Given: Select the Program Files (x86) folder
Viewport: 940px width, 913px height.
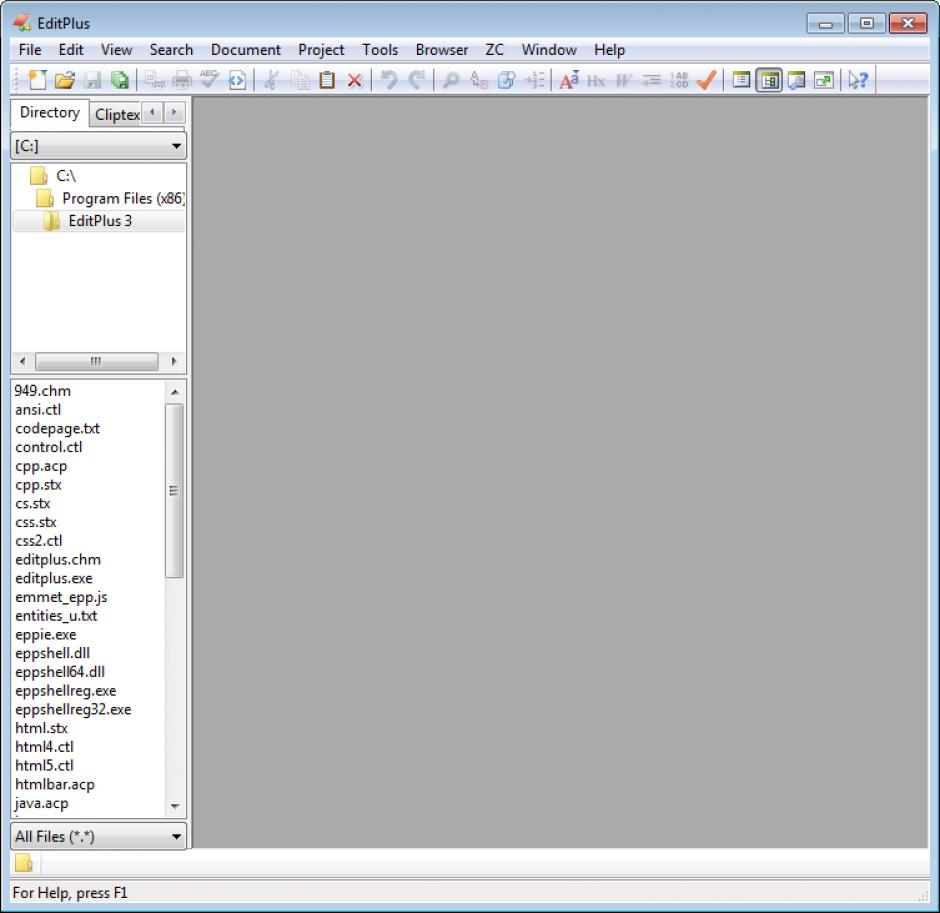Looking at the screenshot, I should pyautogui.click(x=123, y=198).
